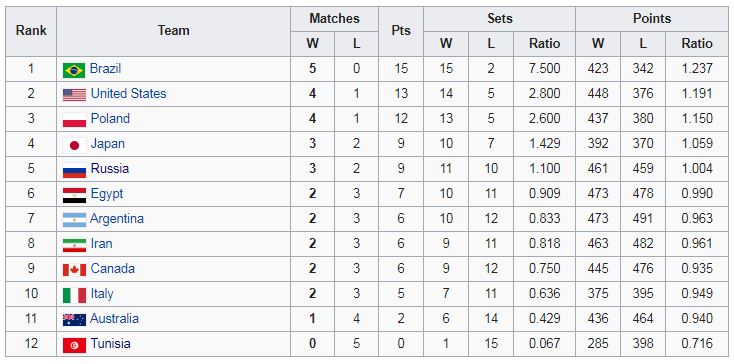
Task: Open the Italy team link
Action: (x=102, y=294)
